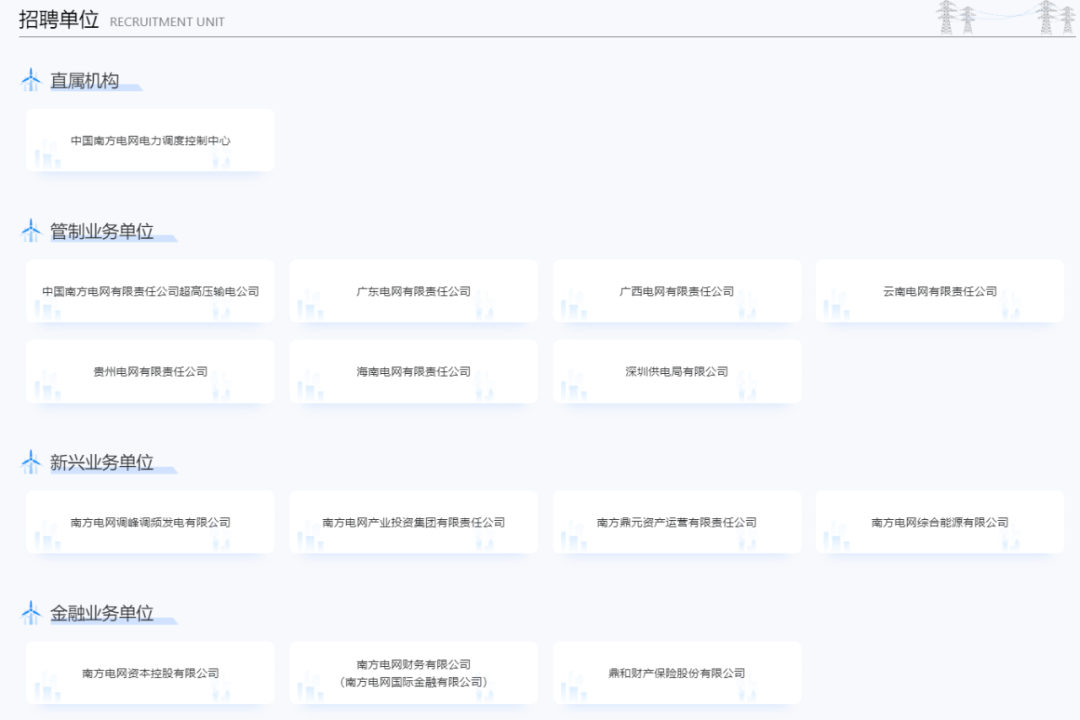
Task: Click the 直属机构 section heading
Action: point(84,81)
